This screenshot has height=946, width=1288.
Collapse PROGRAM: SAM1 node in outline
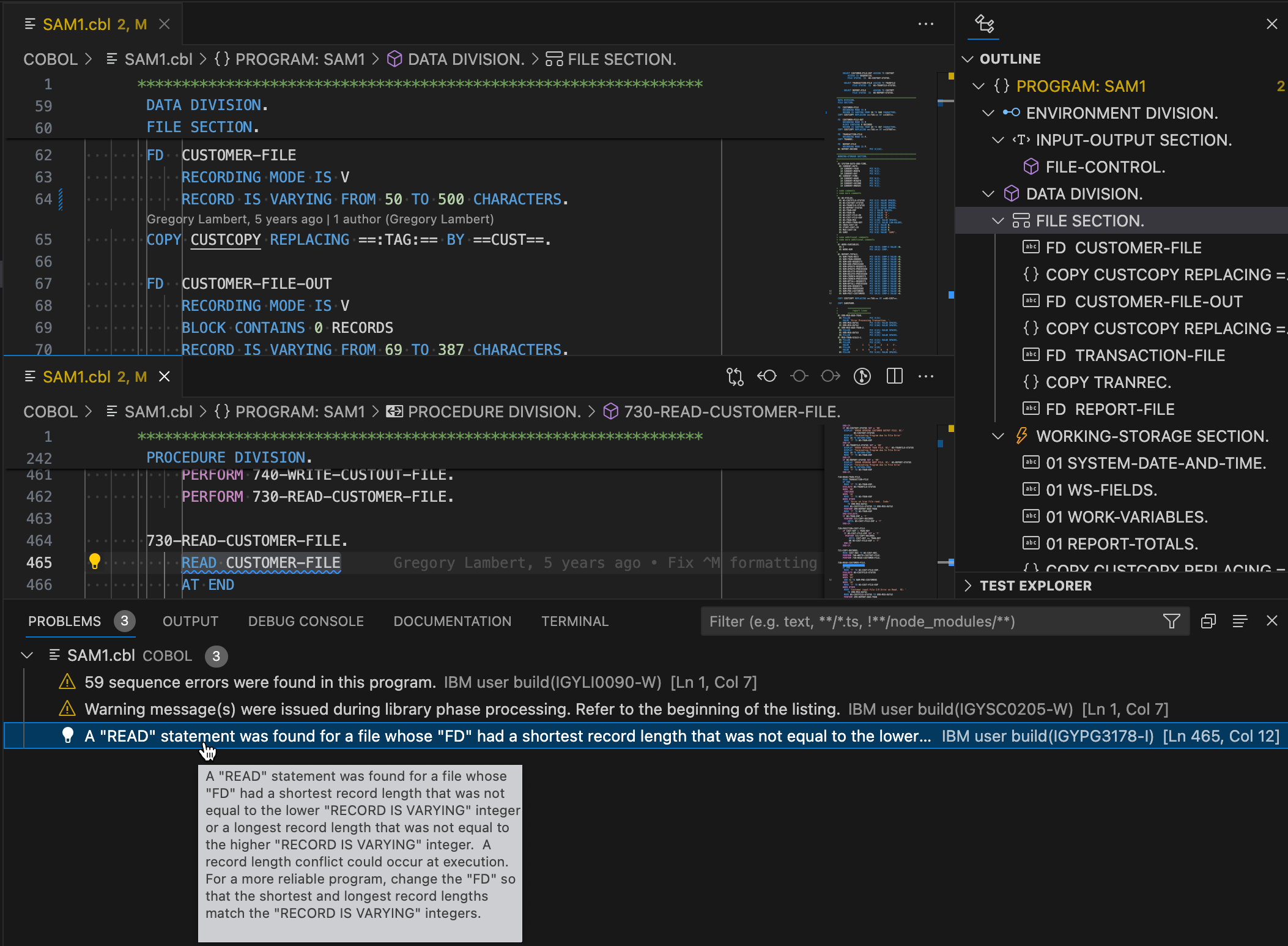(978, 86)
